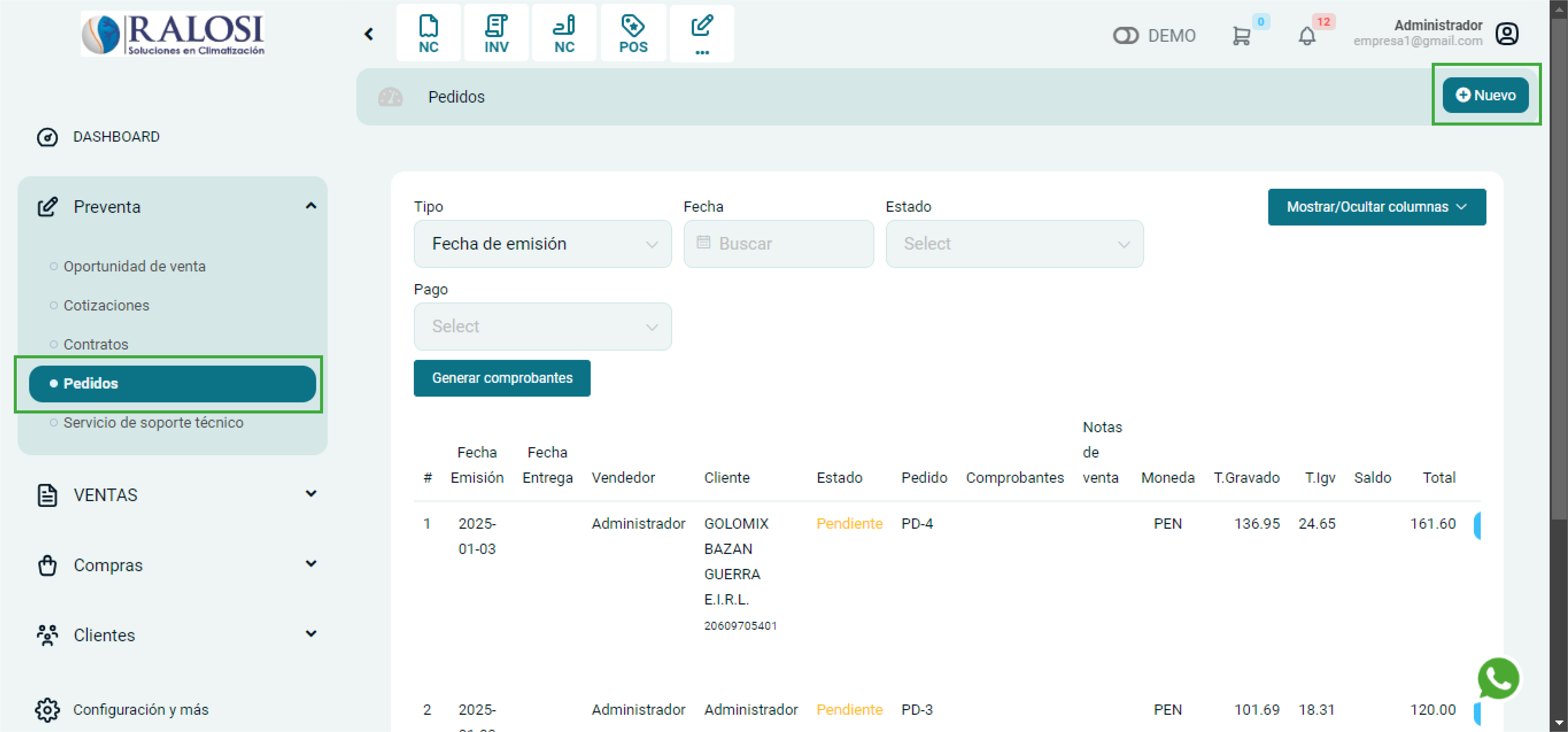
Task: Click the shopping cart icon
Action: coord(1241,36)
